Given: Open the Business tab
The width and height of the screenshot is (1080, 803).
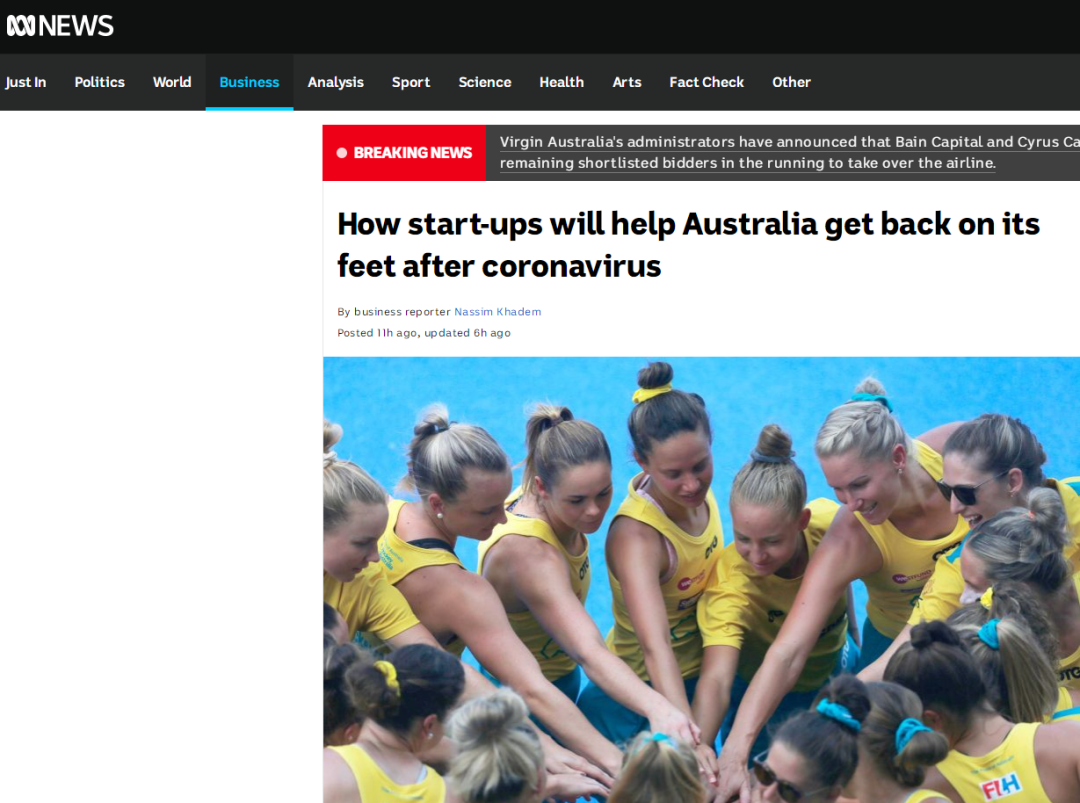Looking at the screenshot, I should (x=249, y=82).
